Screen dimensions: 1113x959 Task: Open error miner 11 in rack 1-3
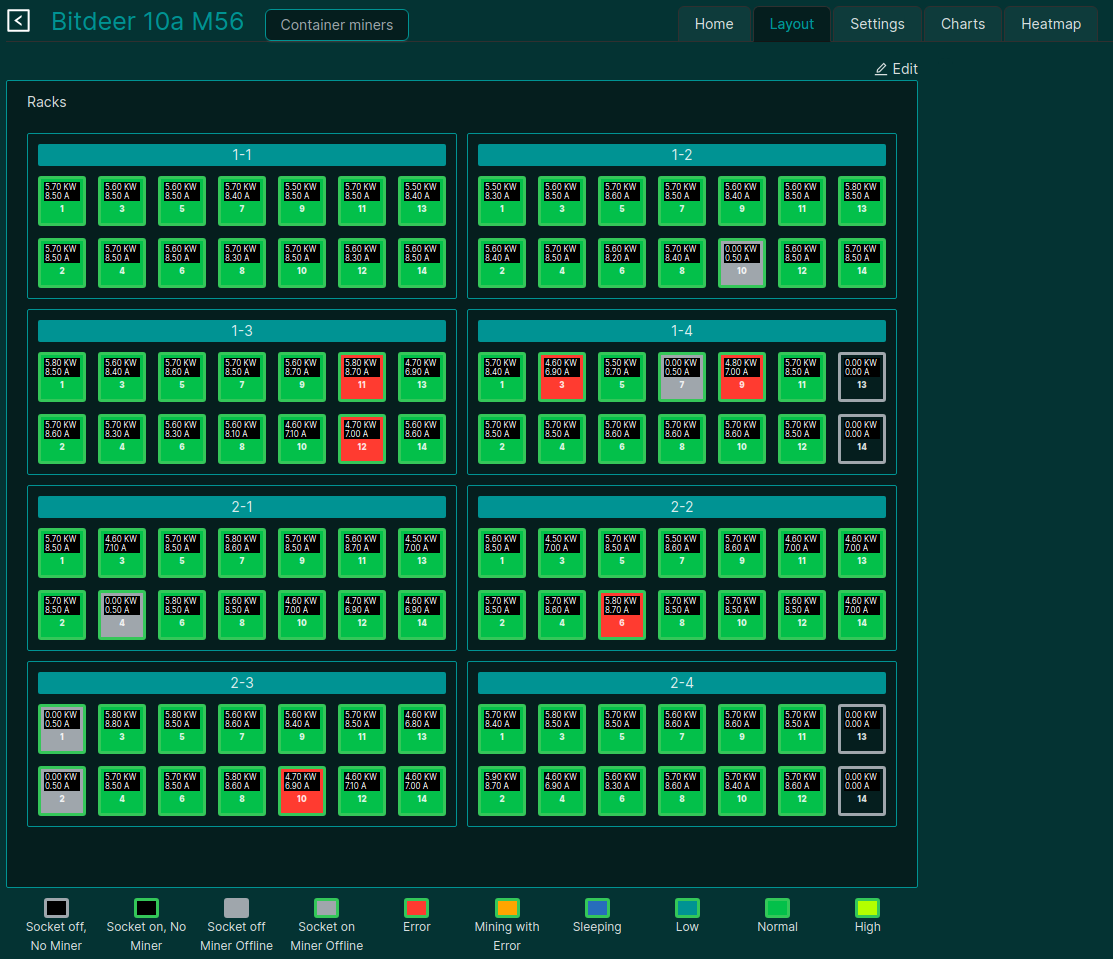pyautogui.click(x=362, y=377)
